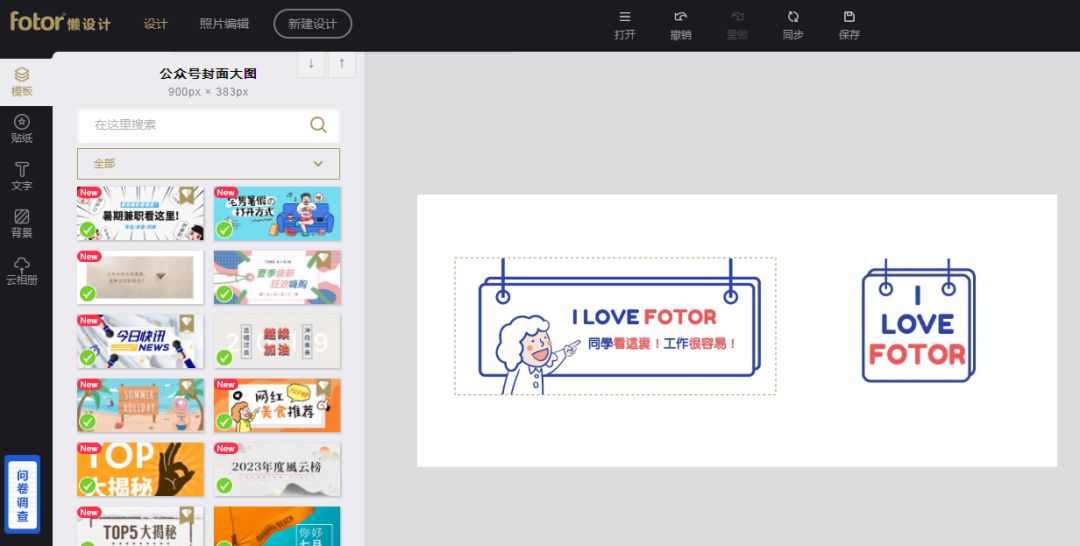This screenshot has height=546, width=1080.
Task: Select the TOP5大揭秘 template thumbnail
Action: [141, 527]
